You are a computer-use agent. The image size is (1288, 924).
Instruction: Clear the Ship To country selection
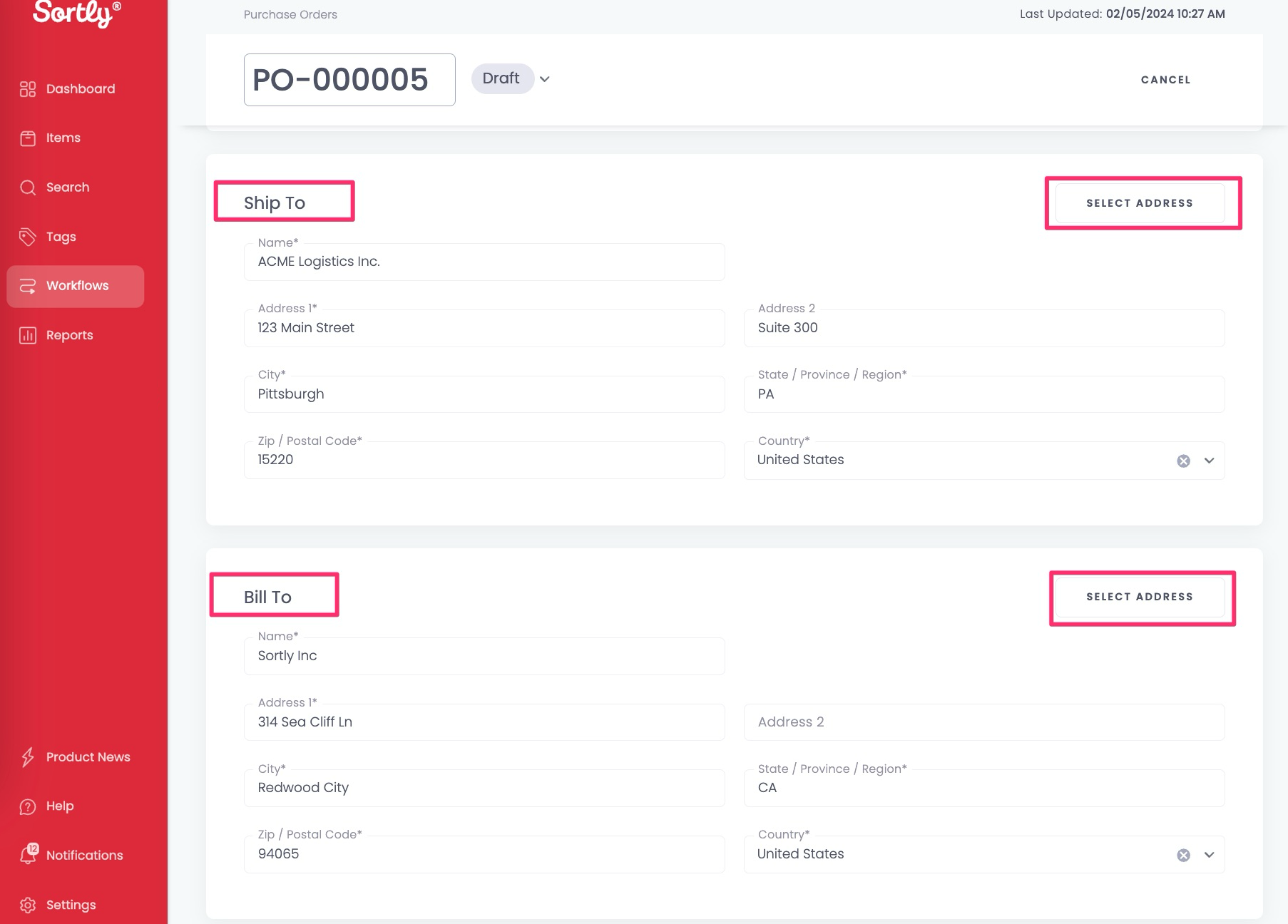pyautogui.click(x=1183, y=461)
